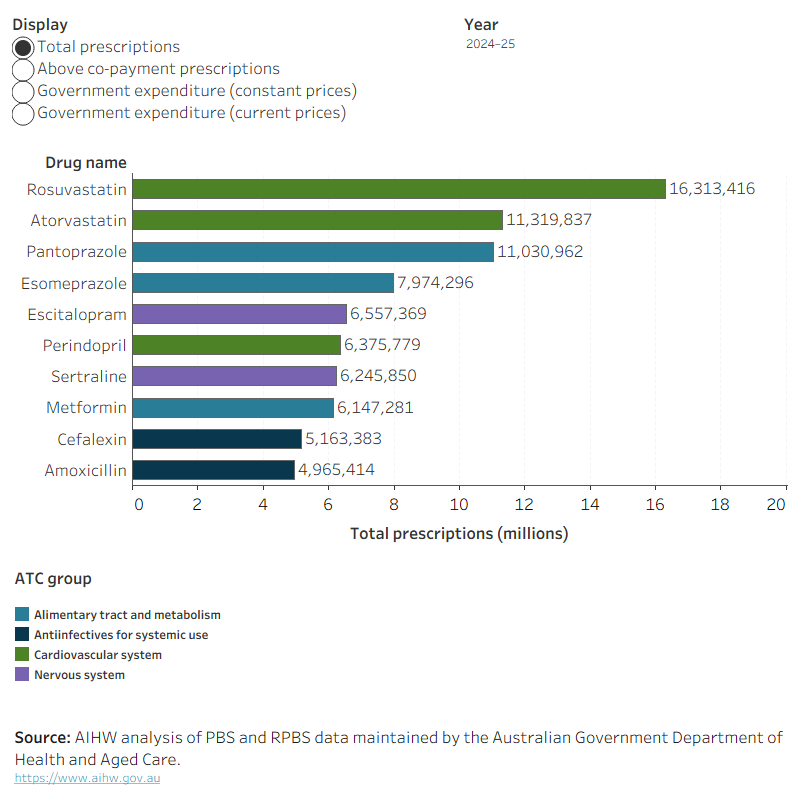800x800 pixels.
Task: Select the Escitalopram bar
Action: 239,314
